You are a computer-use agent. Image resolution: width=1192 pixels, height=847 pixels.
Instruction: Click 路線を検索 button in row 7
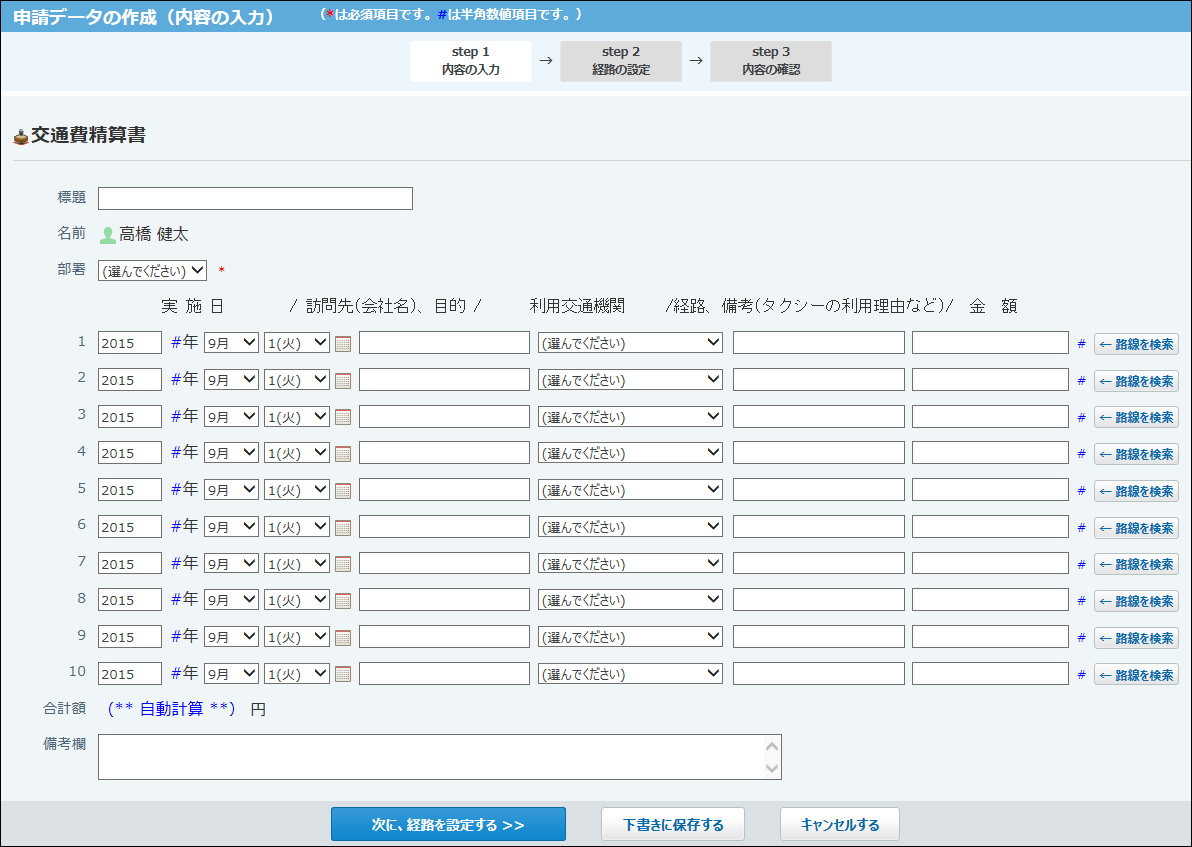click(x=1136, y=564)
